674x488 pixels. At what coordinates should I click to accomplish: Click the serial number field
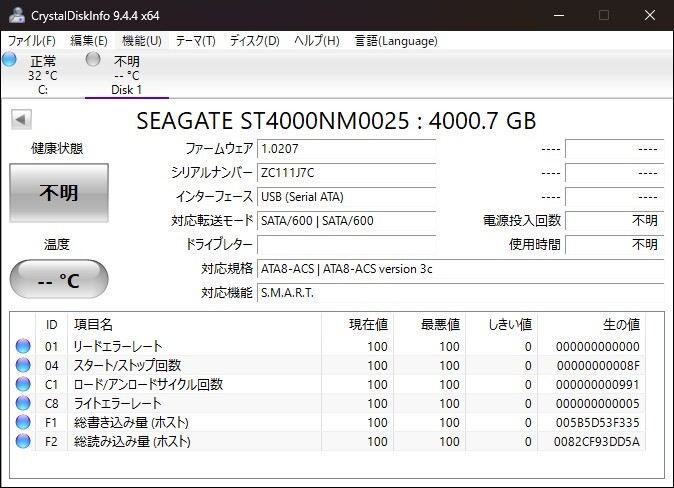[346, 173]
